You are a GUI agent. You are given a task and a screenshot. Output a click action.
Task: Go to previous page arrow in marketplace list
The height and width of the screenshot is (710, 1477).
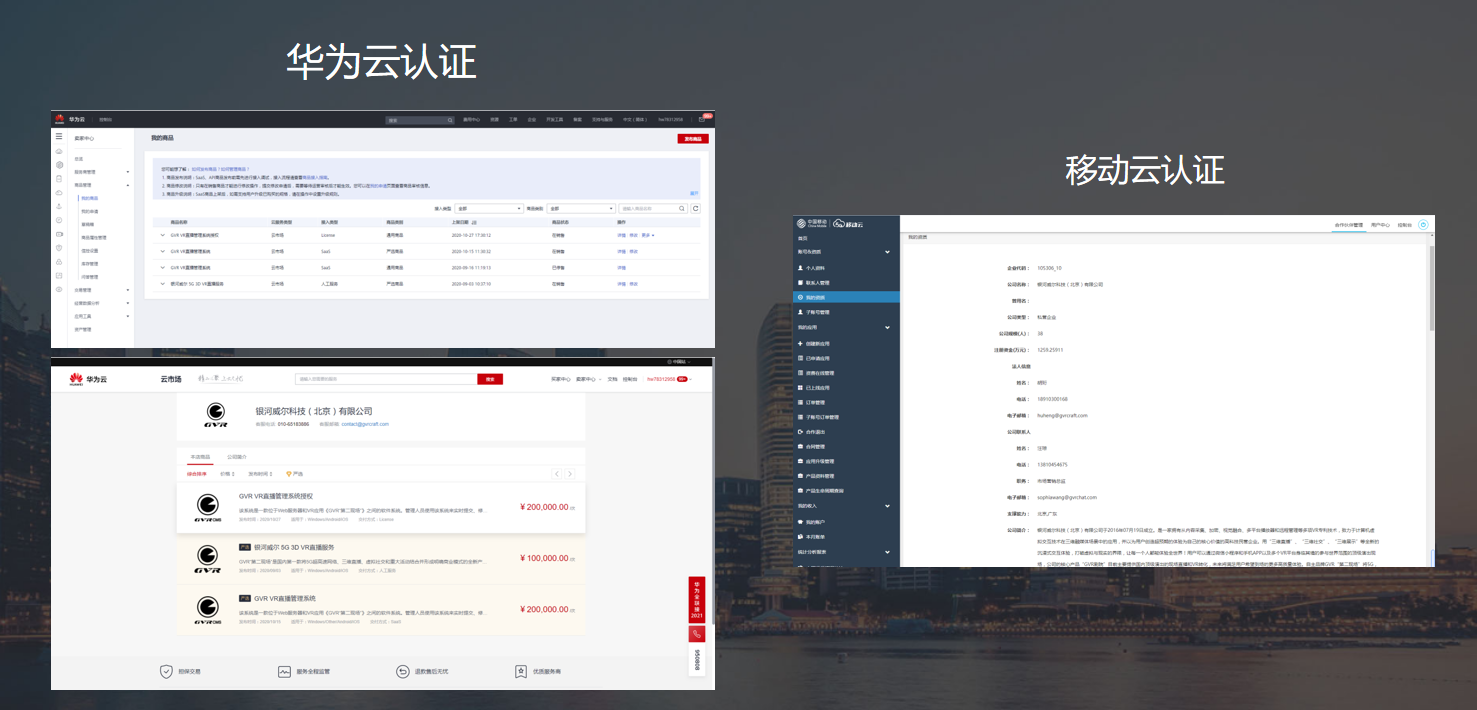point(558,473)
